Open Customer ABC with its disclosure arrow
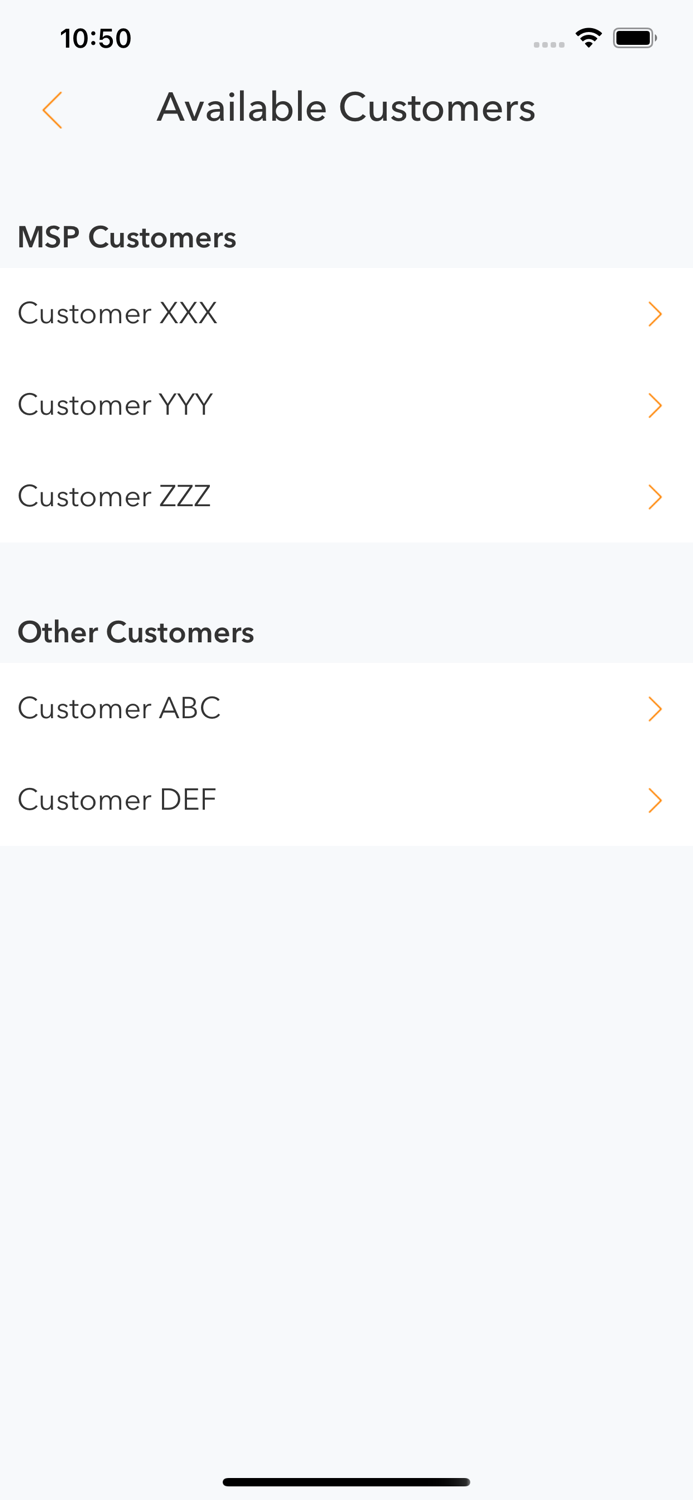 [656, 708]
